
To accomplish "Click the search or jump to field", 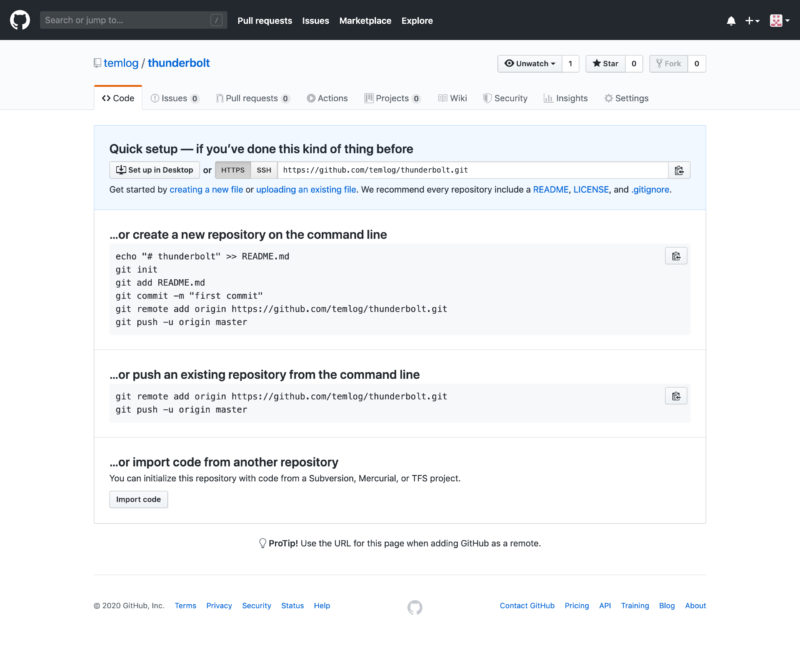I will pos(134,20).
